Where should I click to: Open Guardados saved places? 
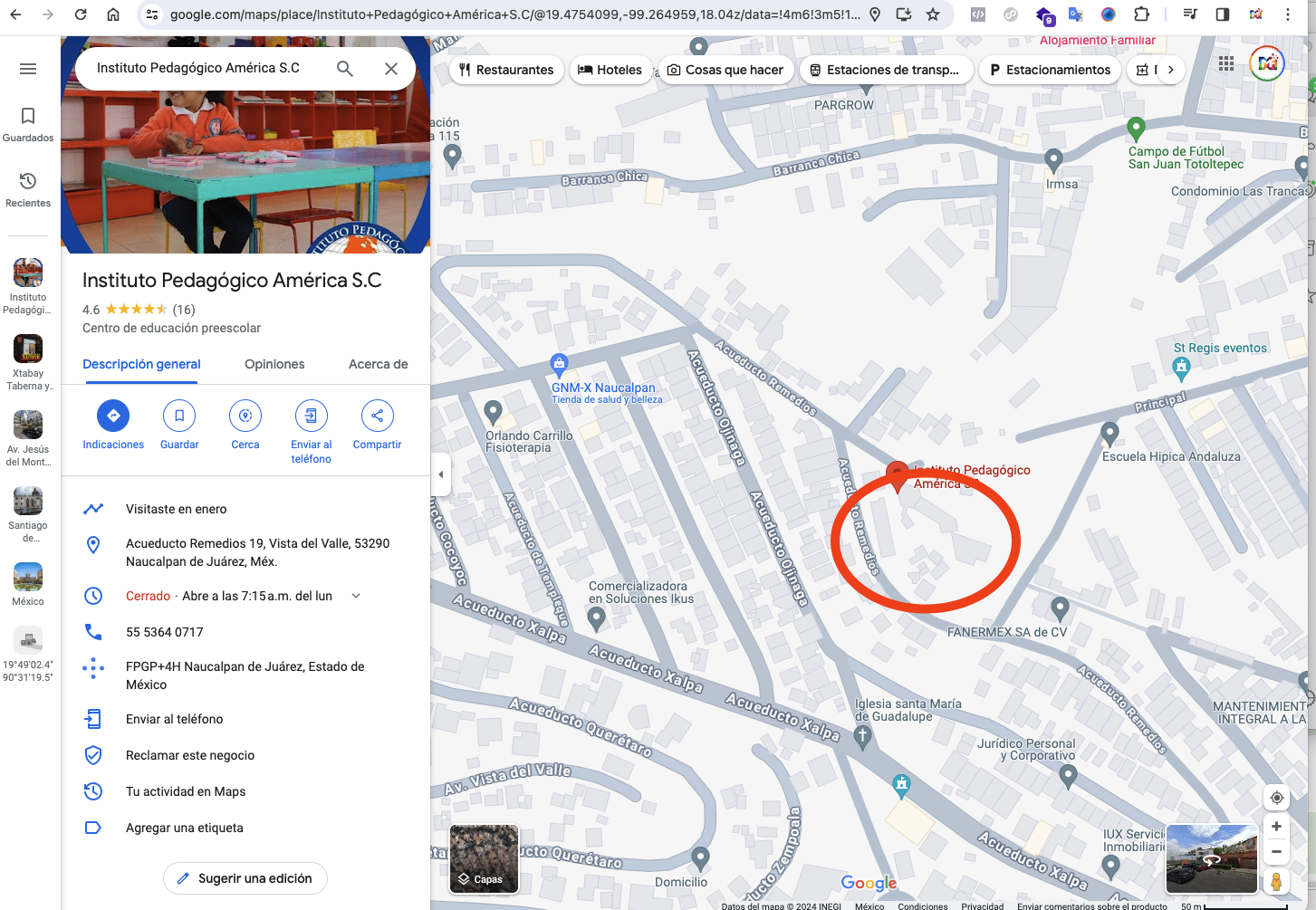(x=28, y=124)
